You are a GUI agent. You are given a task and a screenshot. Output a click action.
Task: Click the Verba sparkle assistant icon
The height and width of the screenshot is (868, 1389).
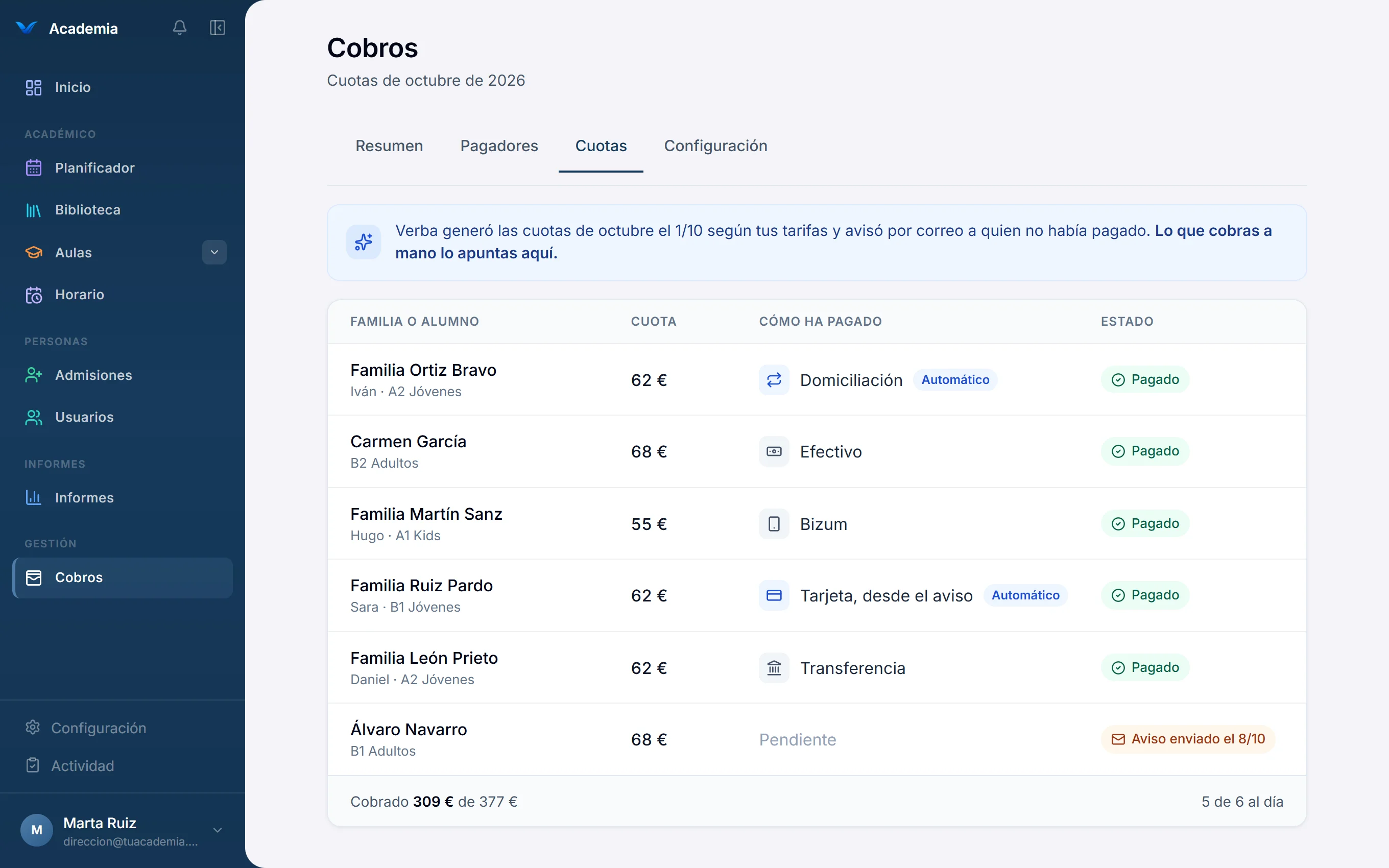[363, 242]
